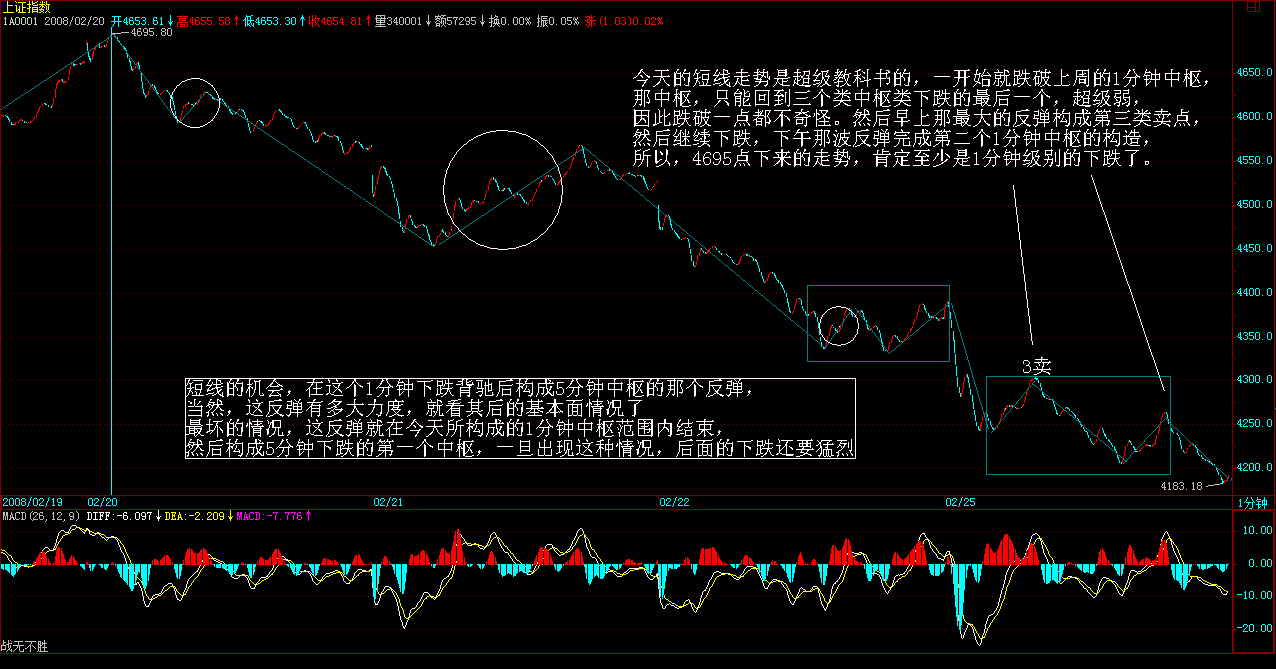Select the bordered text annotation about 短线的机会
This screenshot has width=1276, height=669.
click(520, 418)
